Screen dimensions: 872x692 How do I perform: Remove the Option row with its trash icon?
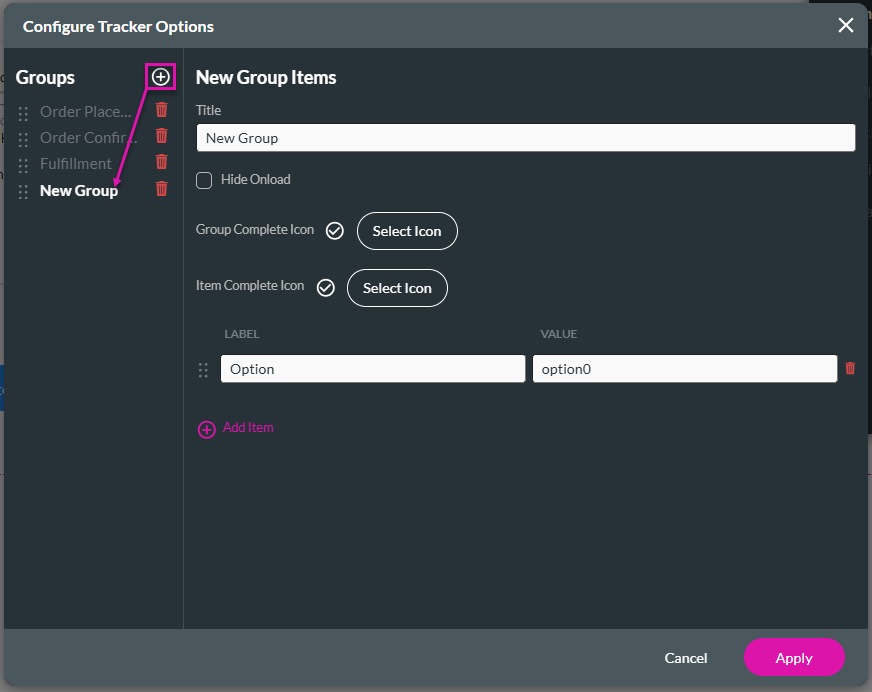[x=850, y=368]
